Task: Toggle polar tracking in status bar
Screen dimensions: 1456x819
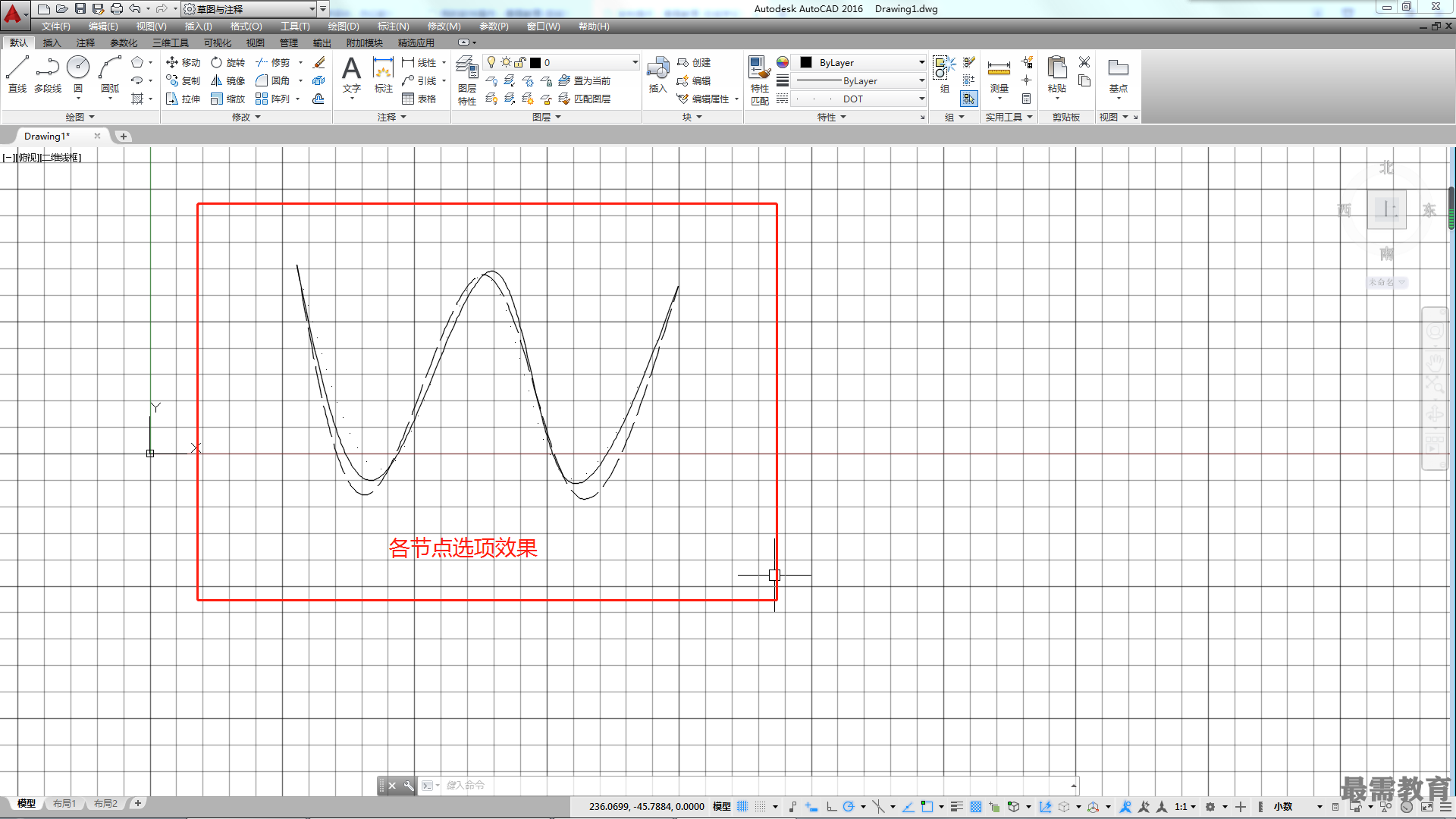Action: [849, 807]
